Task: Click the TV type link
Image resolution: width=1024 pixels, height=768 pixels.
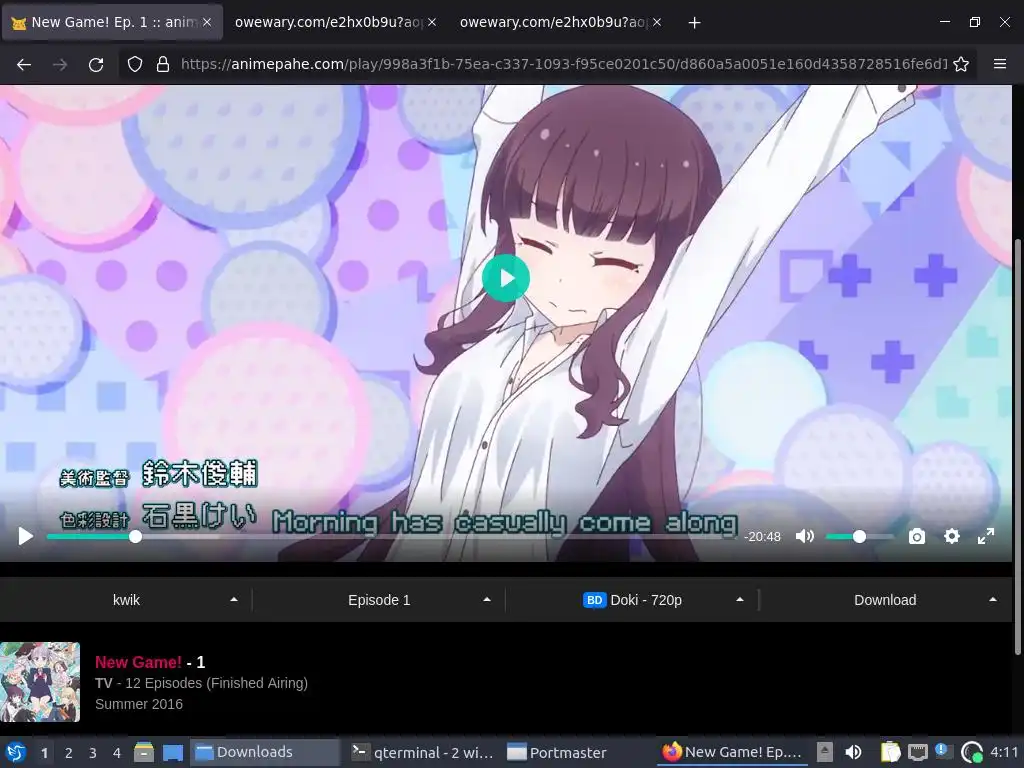Action: click(x=104, y=683)
